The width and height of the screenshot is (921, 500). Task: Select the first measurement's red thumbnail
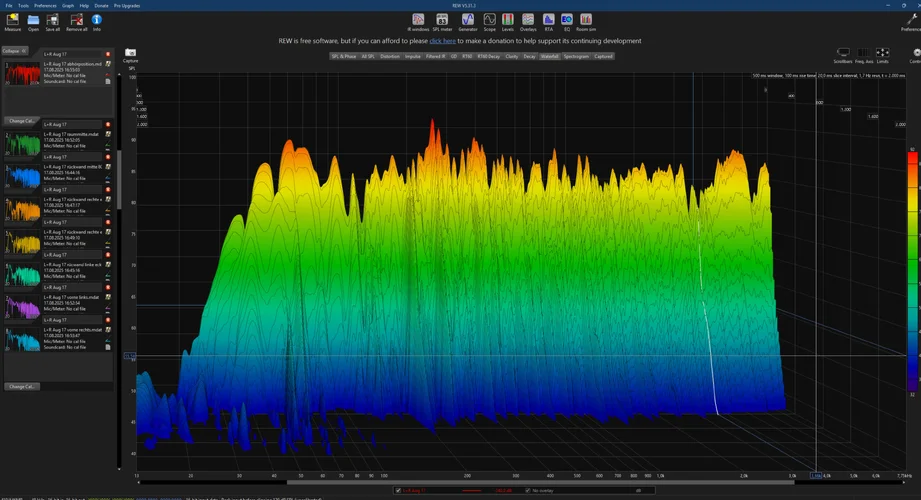[22, 73]
